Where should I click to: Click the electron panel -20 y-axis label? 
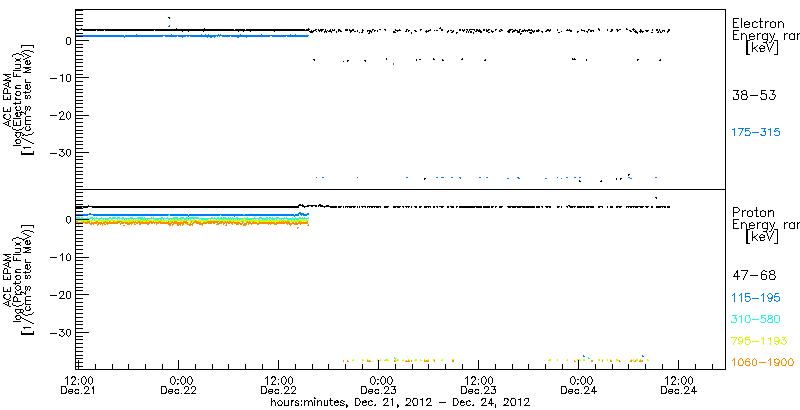61,115
